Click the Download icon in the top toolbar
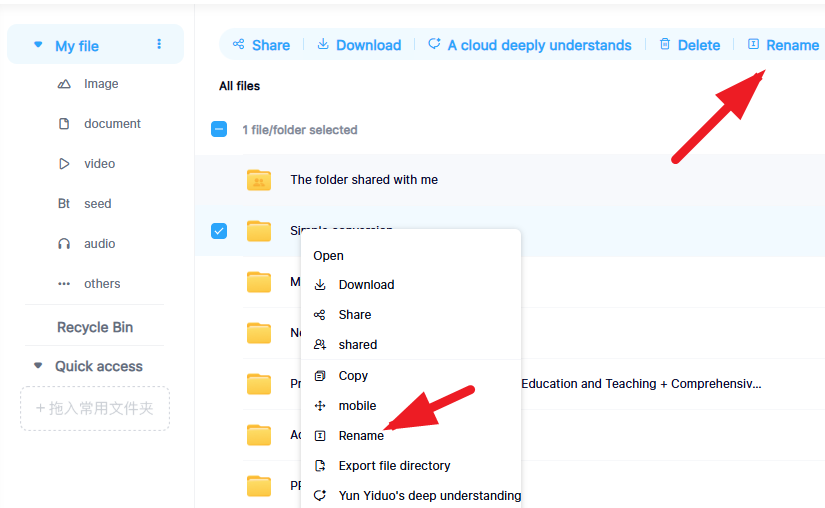Image resolution: width=825 pixels, height=508 pixels. coord(323,44)
